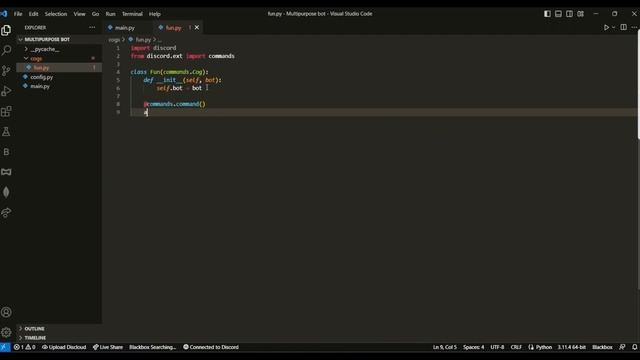
Task: Click Blackbox Searching status item
Action: pyautogui.click(x=152, y=347)
